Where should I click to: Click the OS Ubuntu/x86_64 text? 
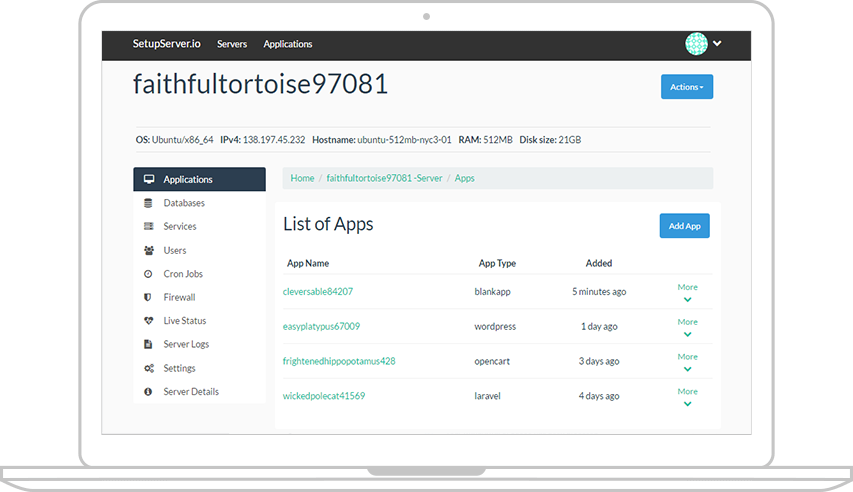[174, 140]
